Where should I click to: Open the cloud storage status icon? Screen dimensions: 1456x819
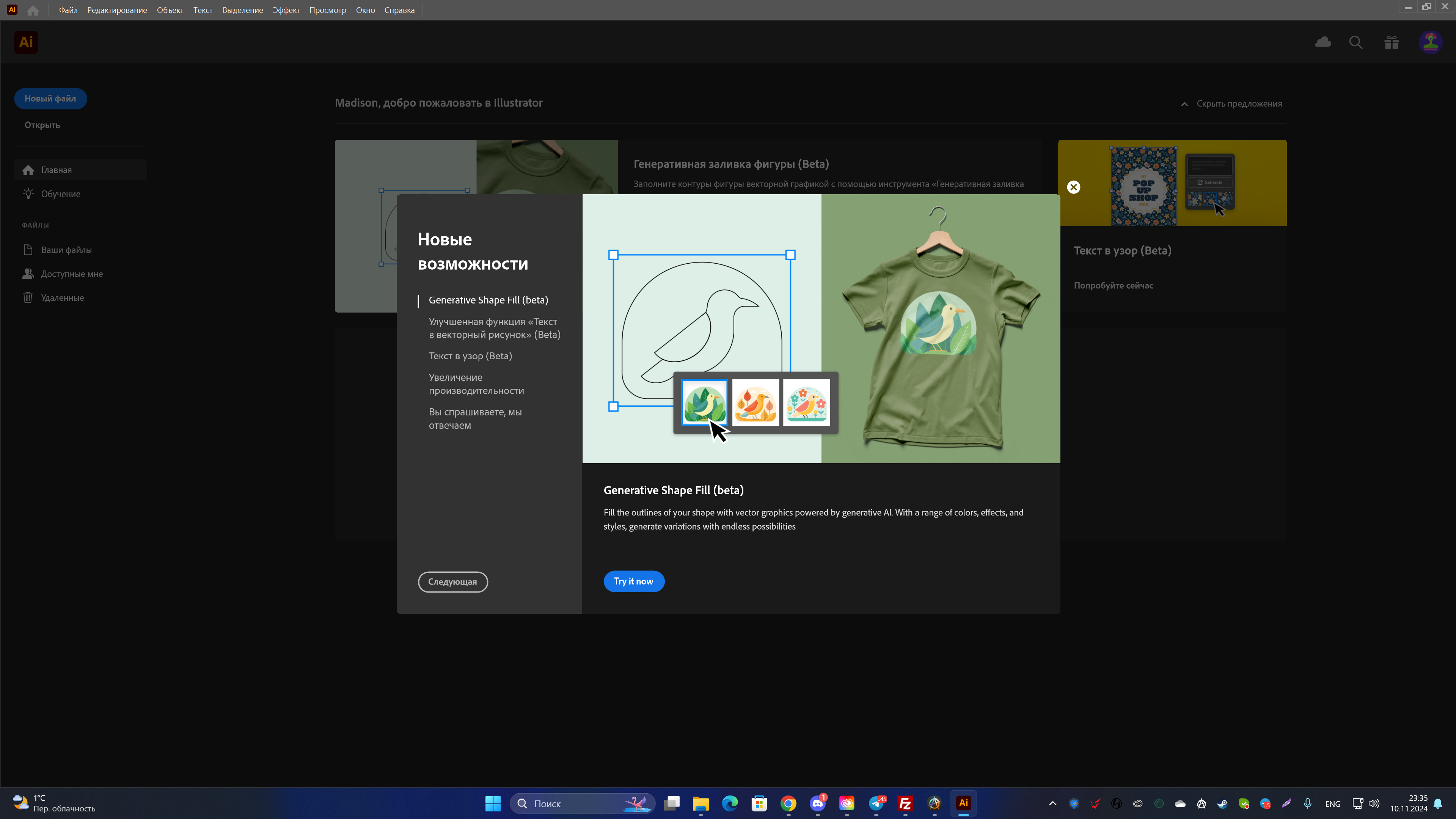pos(1323,42)
